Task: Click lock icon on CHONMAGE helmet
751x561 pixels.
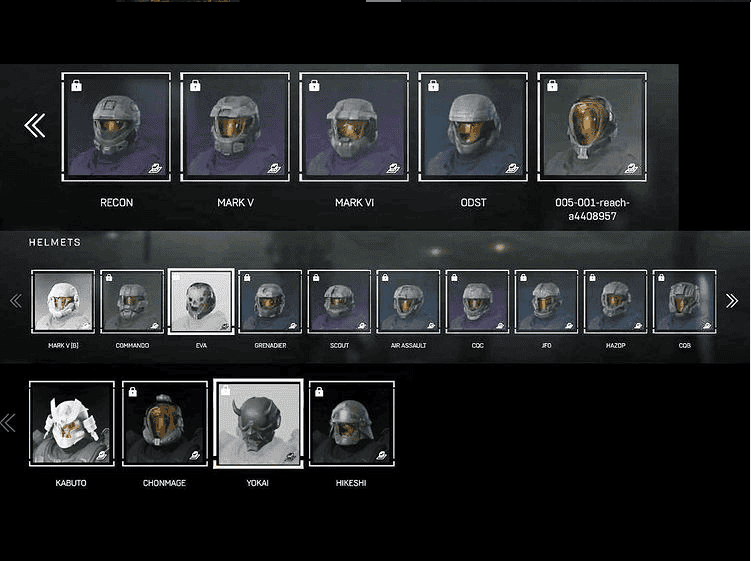Action: coord(133,392)
